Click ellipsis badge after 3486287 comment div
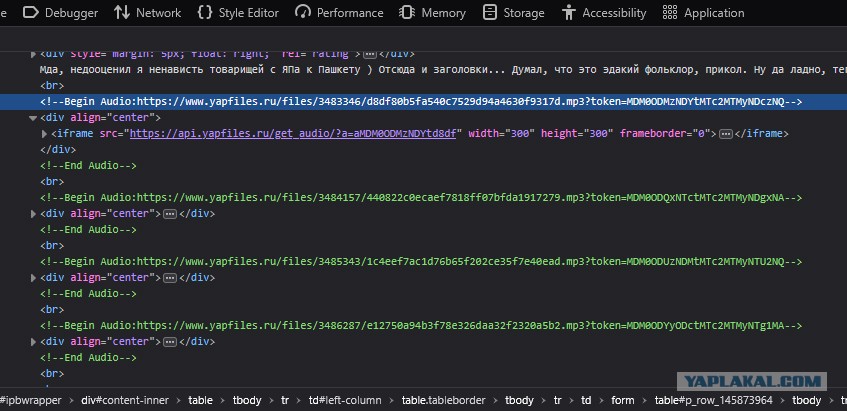The height and width of the screenshot is (411, 847). (170, 342)
